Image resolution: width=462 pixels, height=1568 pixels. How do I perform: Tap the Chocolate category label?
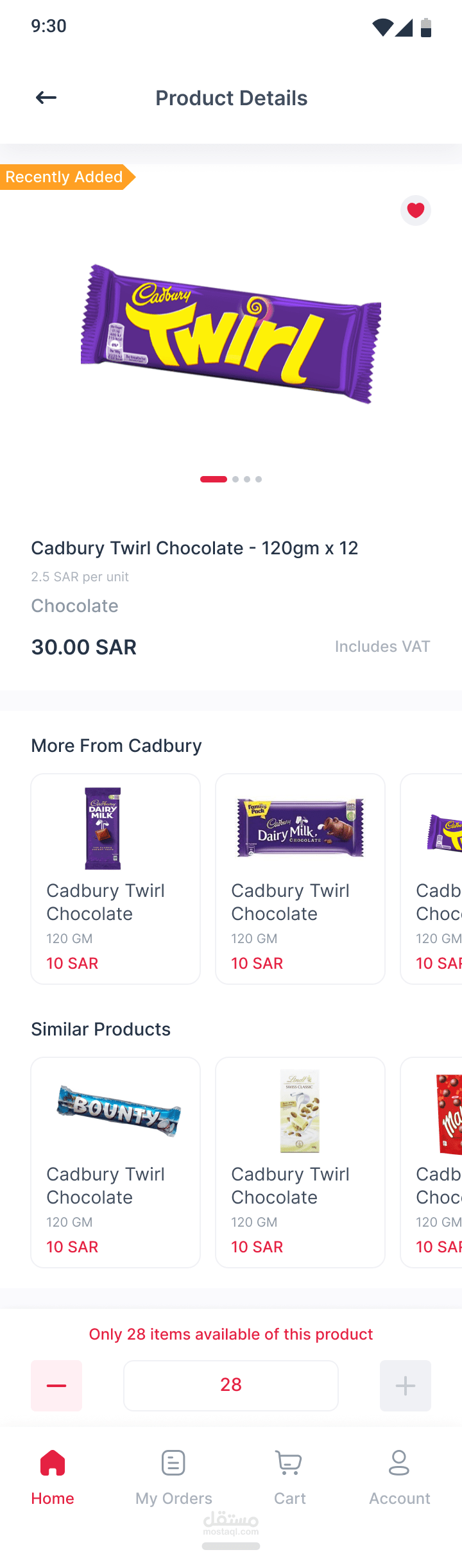click(74, 606)
